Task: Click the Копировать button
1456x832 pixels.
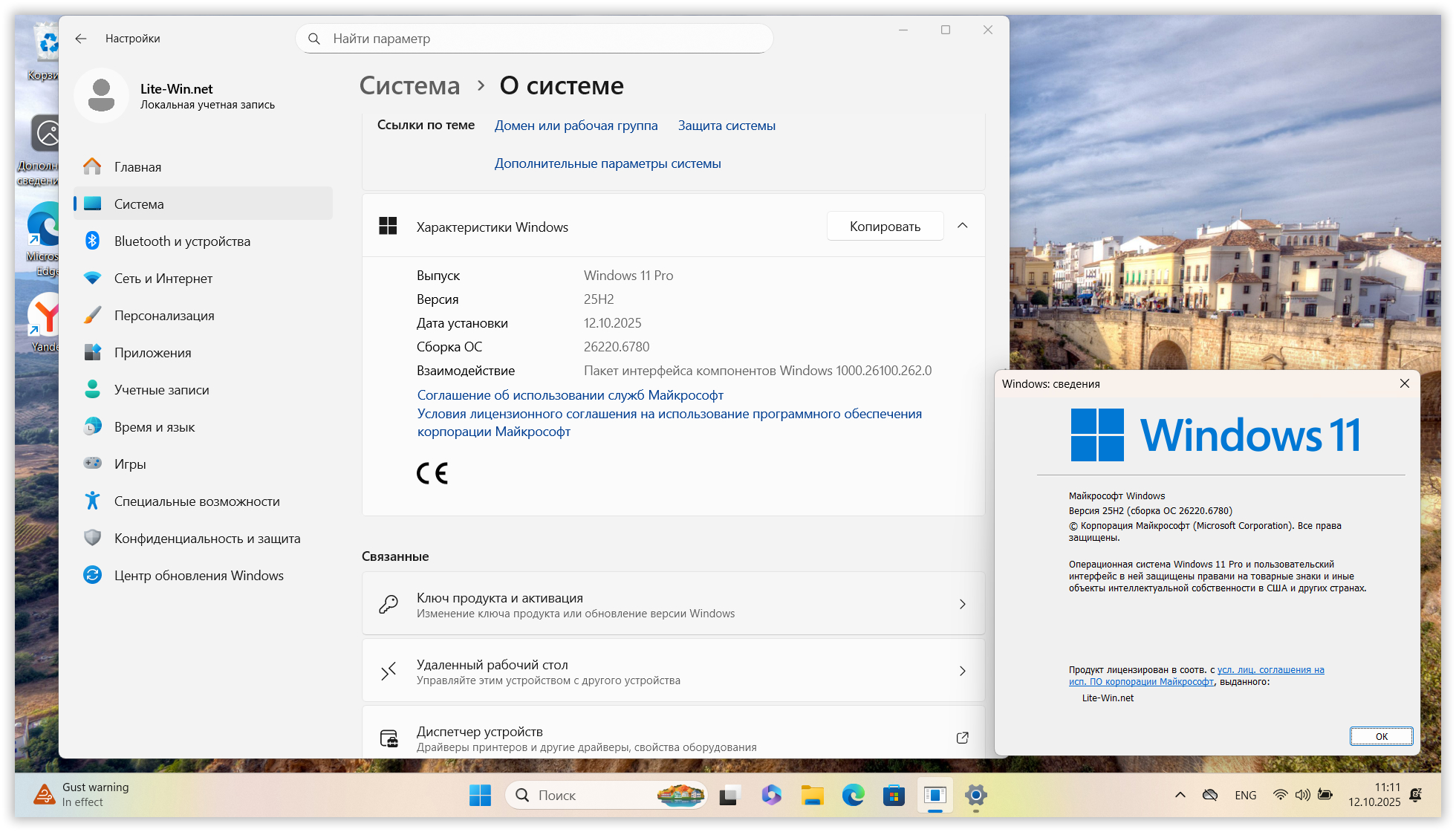Action: (885, 227)
